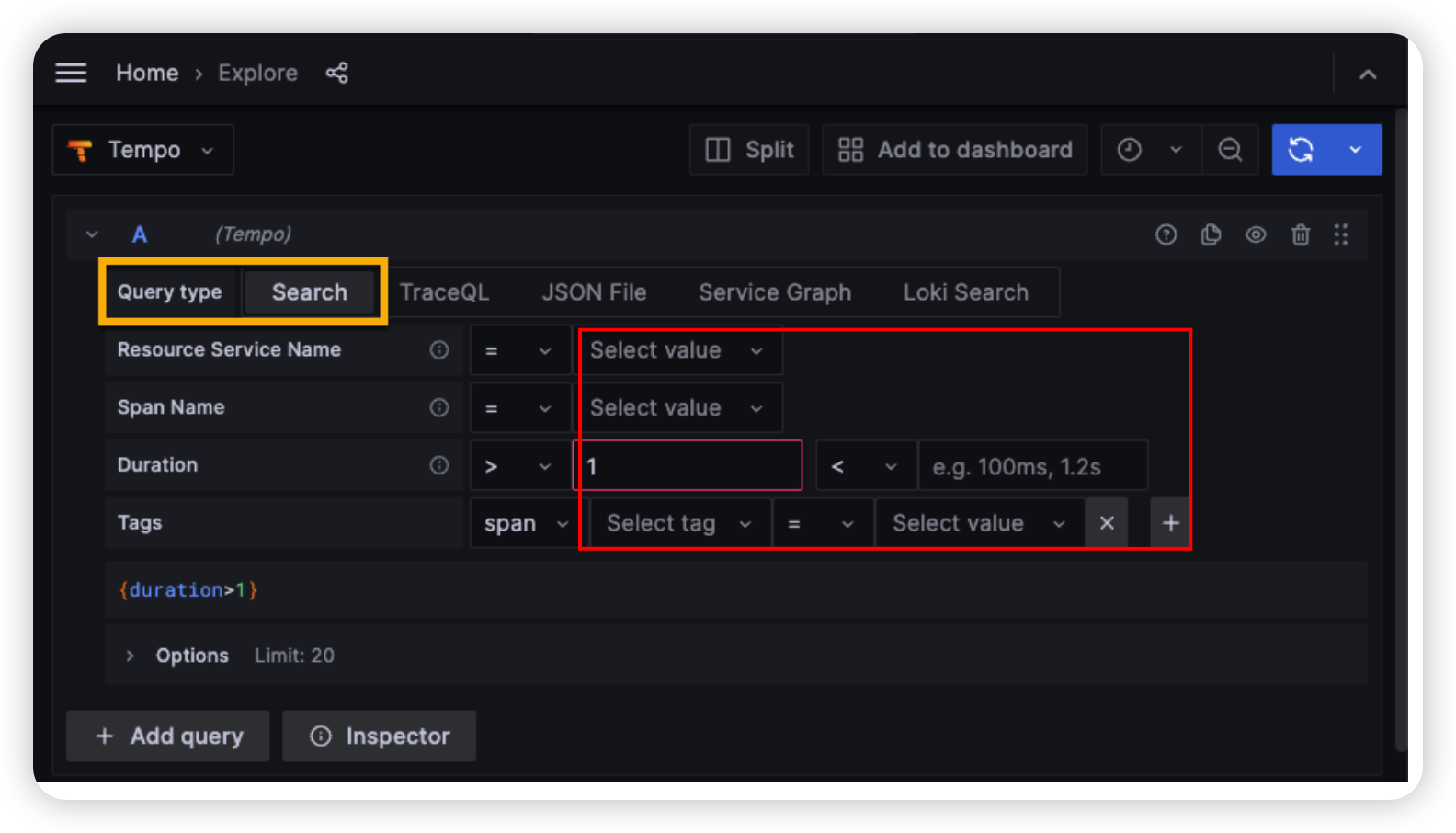Open Resource Service Name operator dropdown
The width and height of the screenshot is (1456, 833).
(x=519, y=350)
